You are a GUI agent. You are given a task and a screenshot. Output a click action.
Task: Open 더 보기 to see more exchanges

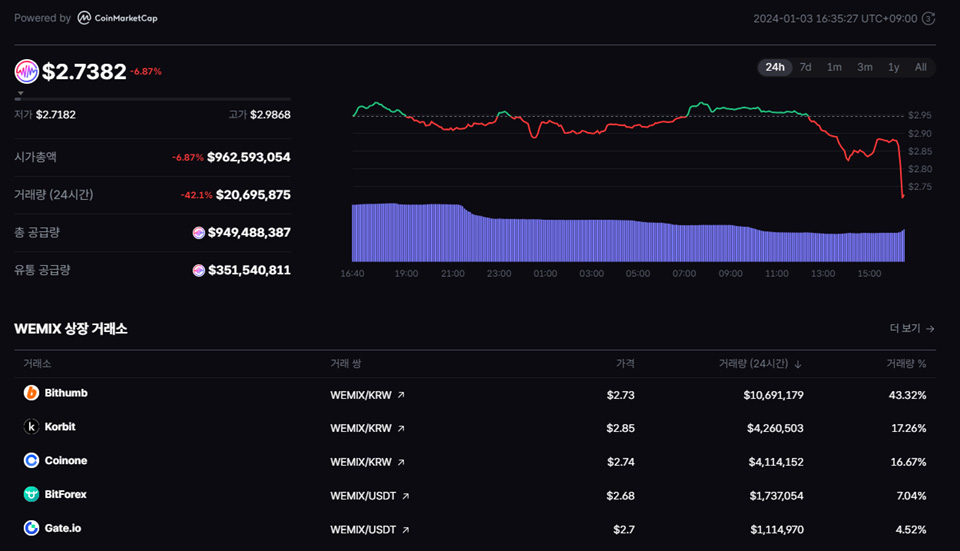(x=911, y=328)
